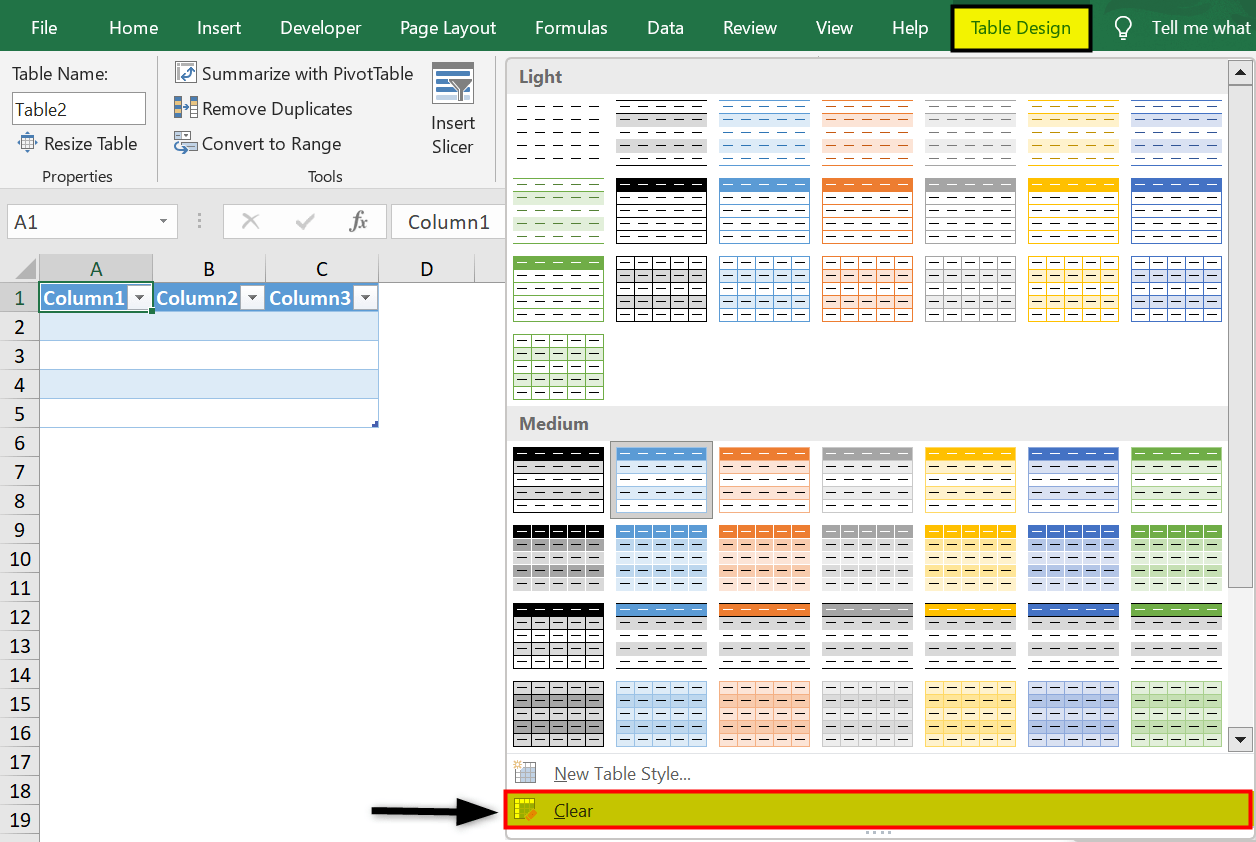This screenshot has width=1256, height=842.
Task: Click the Resize Table command
Action: pyautogui.click(x=88, y=143)
